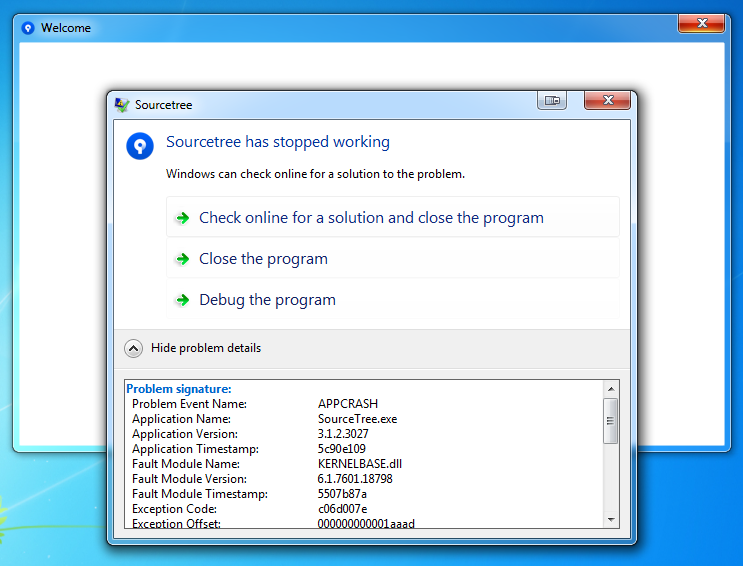Click the Application Name label
The height and width of the screenshot is (566, 743).
click(181, 419)
